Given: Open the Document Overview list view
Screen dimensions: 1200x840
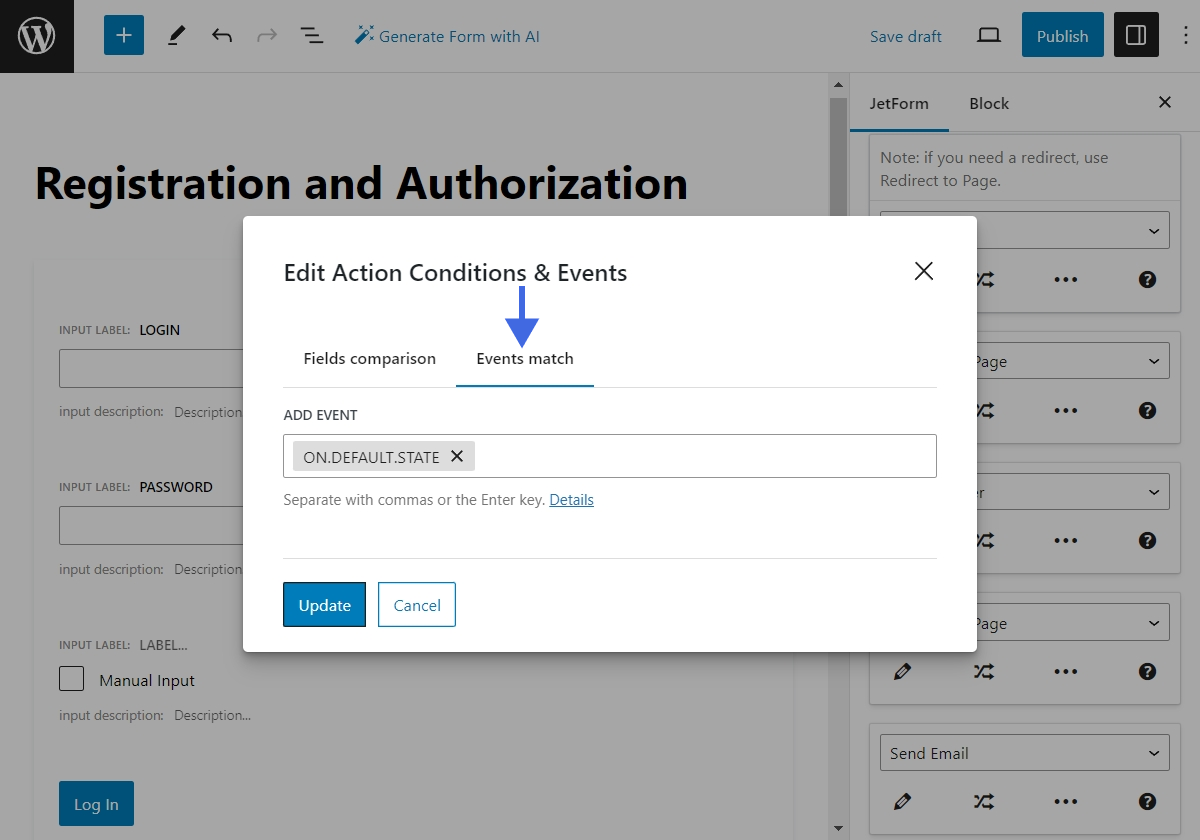Looking at the screenshot, I should tap(312, 35).
